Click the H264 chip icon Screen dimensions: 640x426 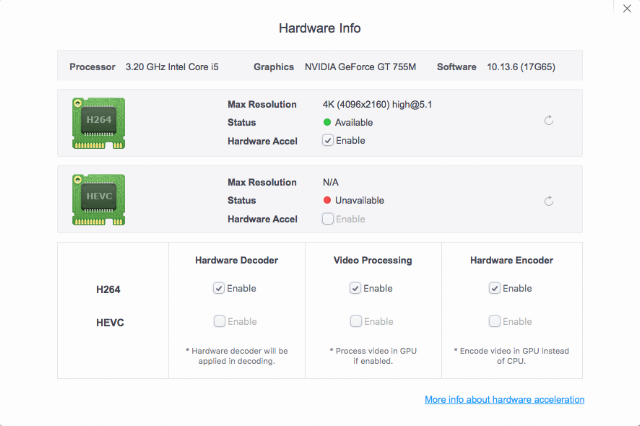[x=98, y=123]
